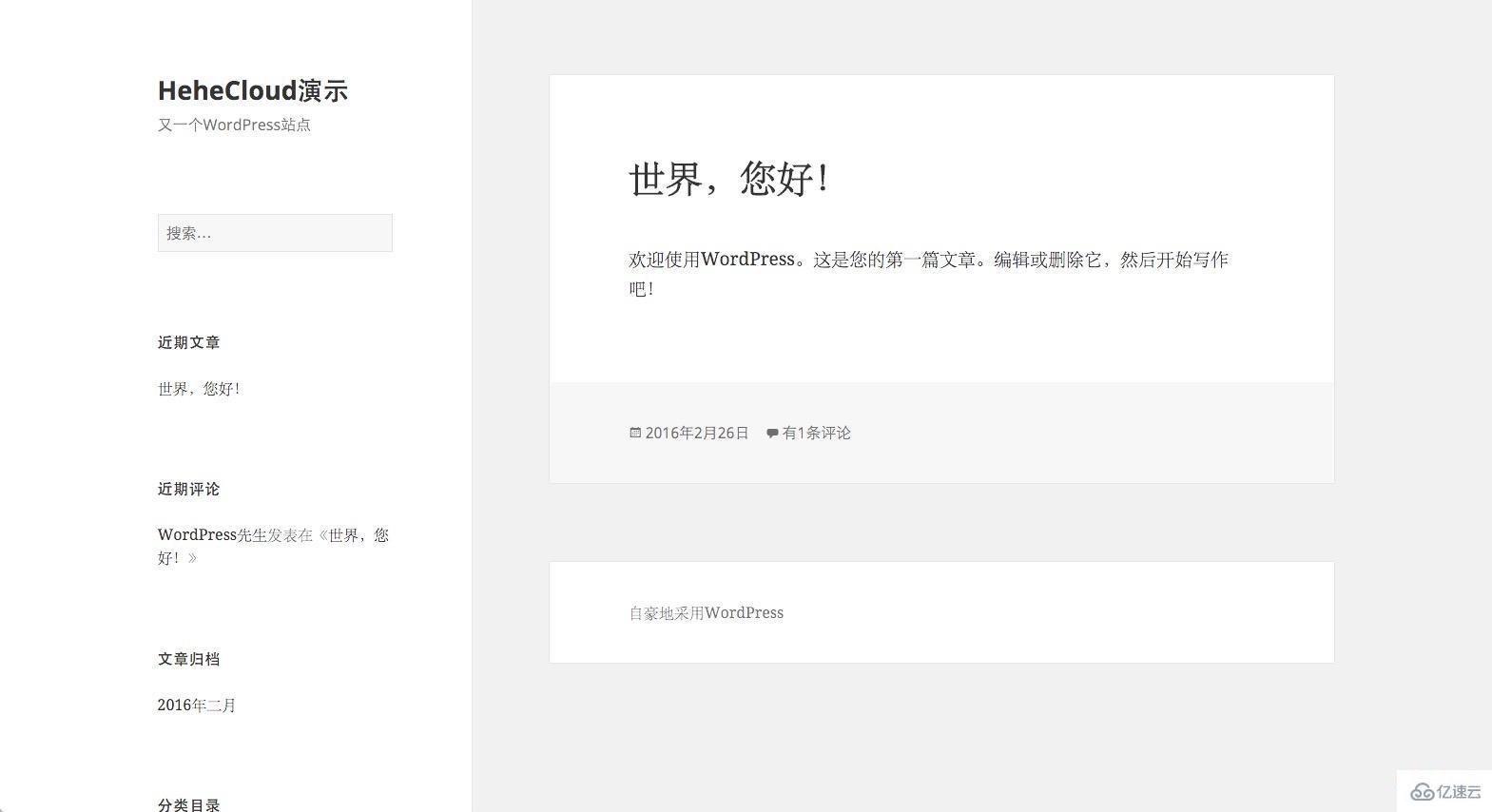Click the post date 2016年2月26日

[697, 433]
